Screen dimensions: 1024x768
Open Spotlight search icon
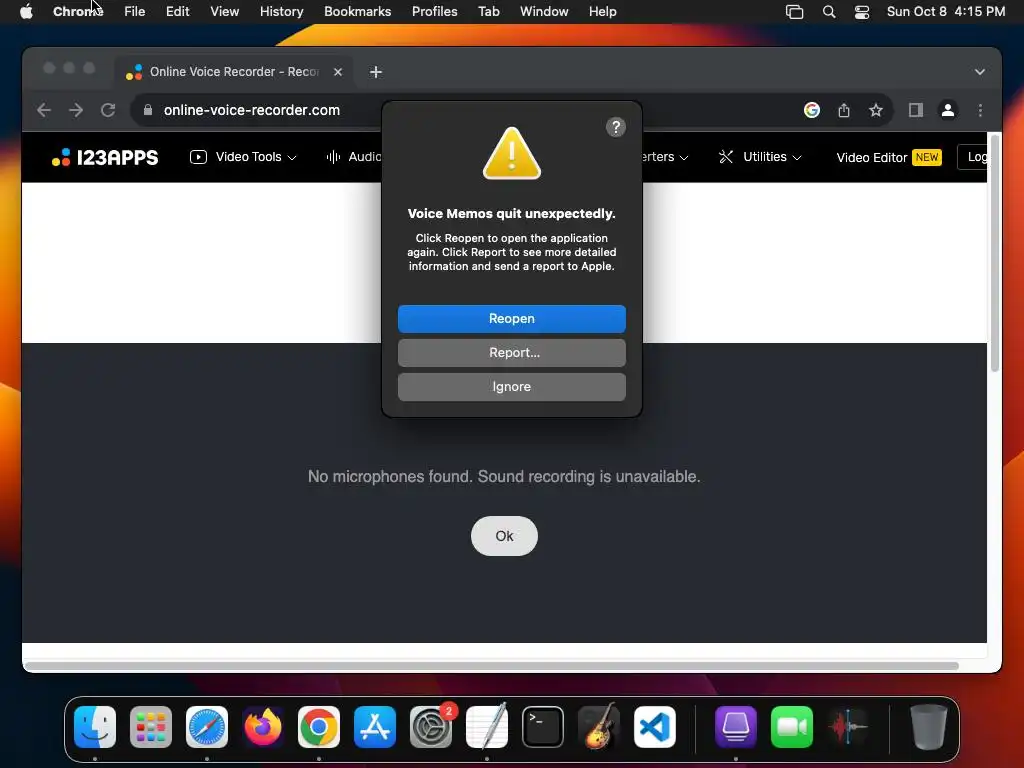829,12
